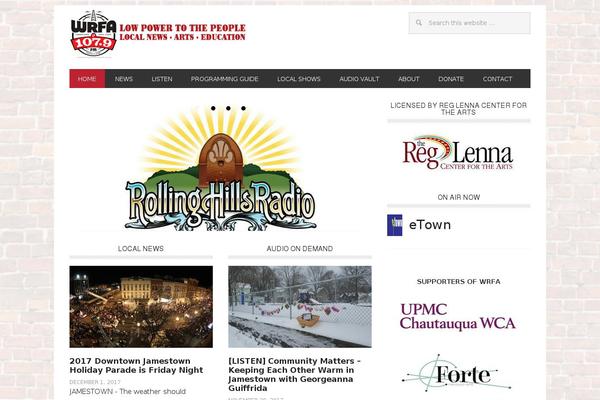The image size is (600, 400).
Task: Click the Local News heading
Action: pyautogui.click(x=141, y=249)
